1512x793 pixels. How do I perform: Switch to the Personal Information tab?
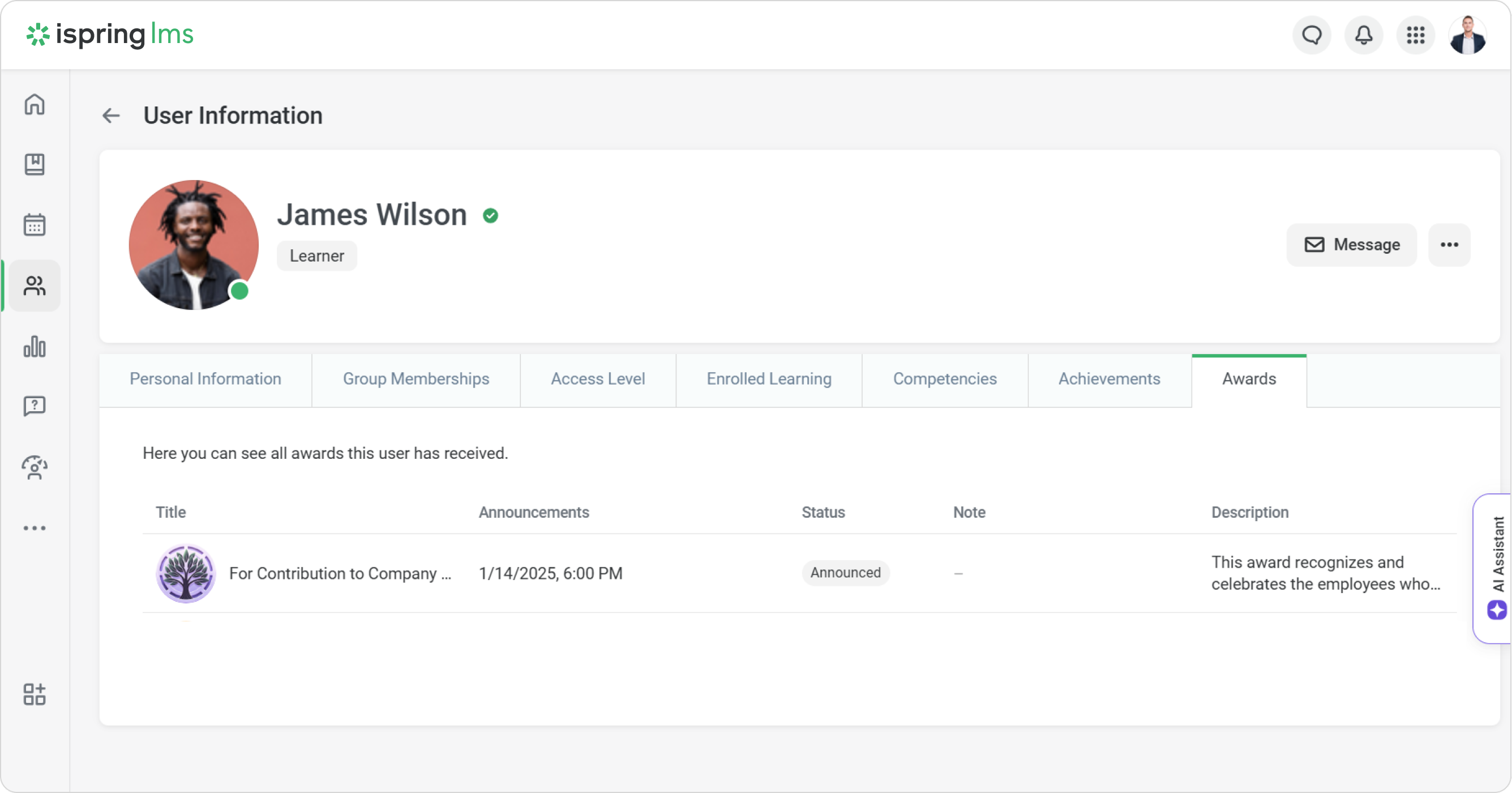(205, 379)
